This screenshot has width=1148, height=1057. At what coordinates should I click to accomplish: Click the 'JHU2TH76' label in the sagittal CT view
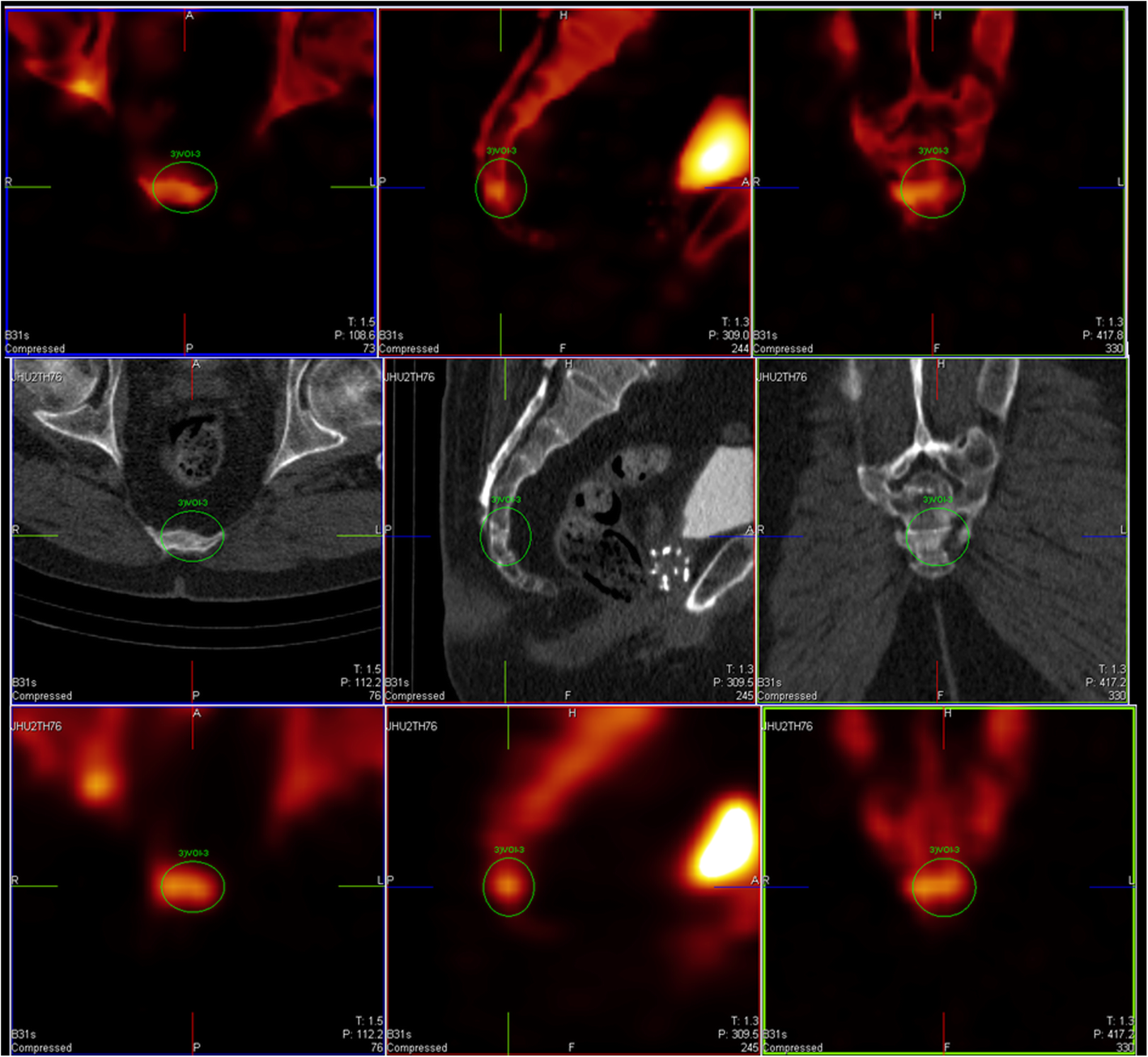tap(409, 377)
